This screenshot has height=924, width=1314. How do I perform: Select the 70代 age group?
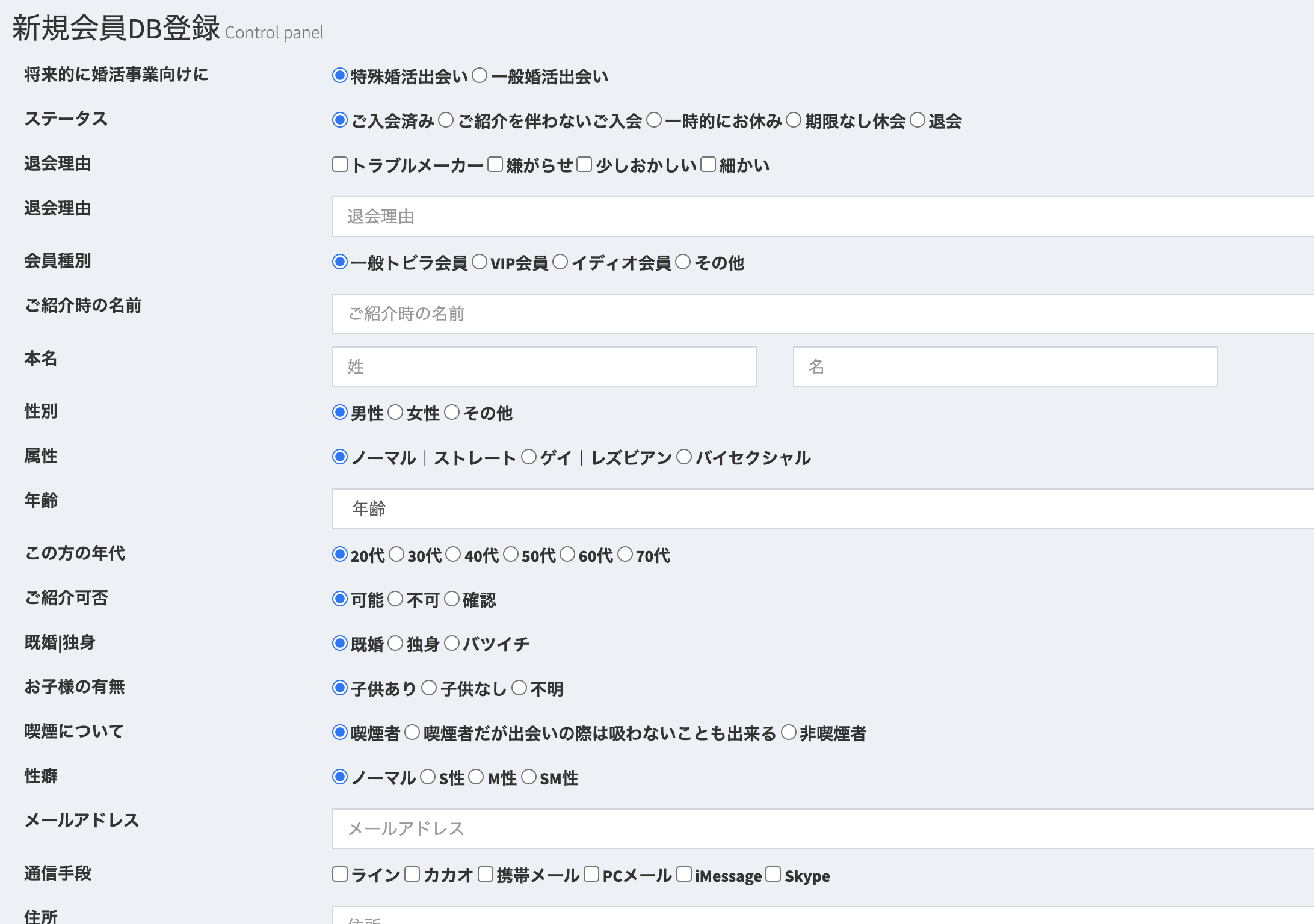coord(625,554)
